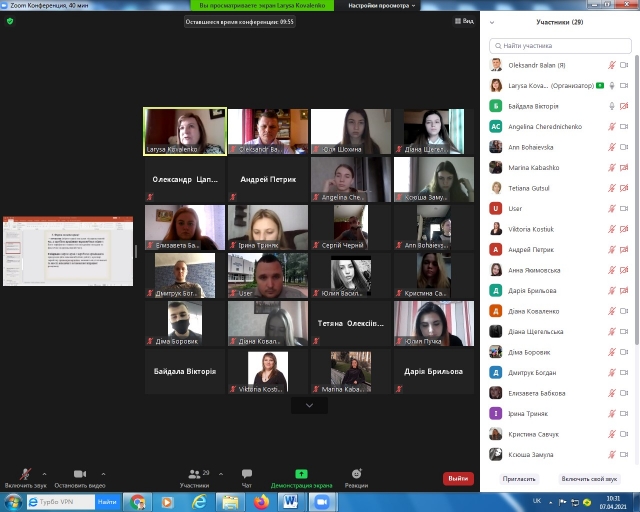Viewport: 640px width, 512px height.
Task: Expand audio options arrow beside Включить звук
Action: tap(44, 474)
